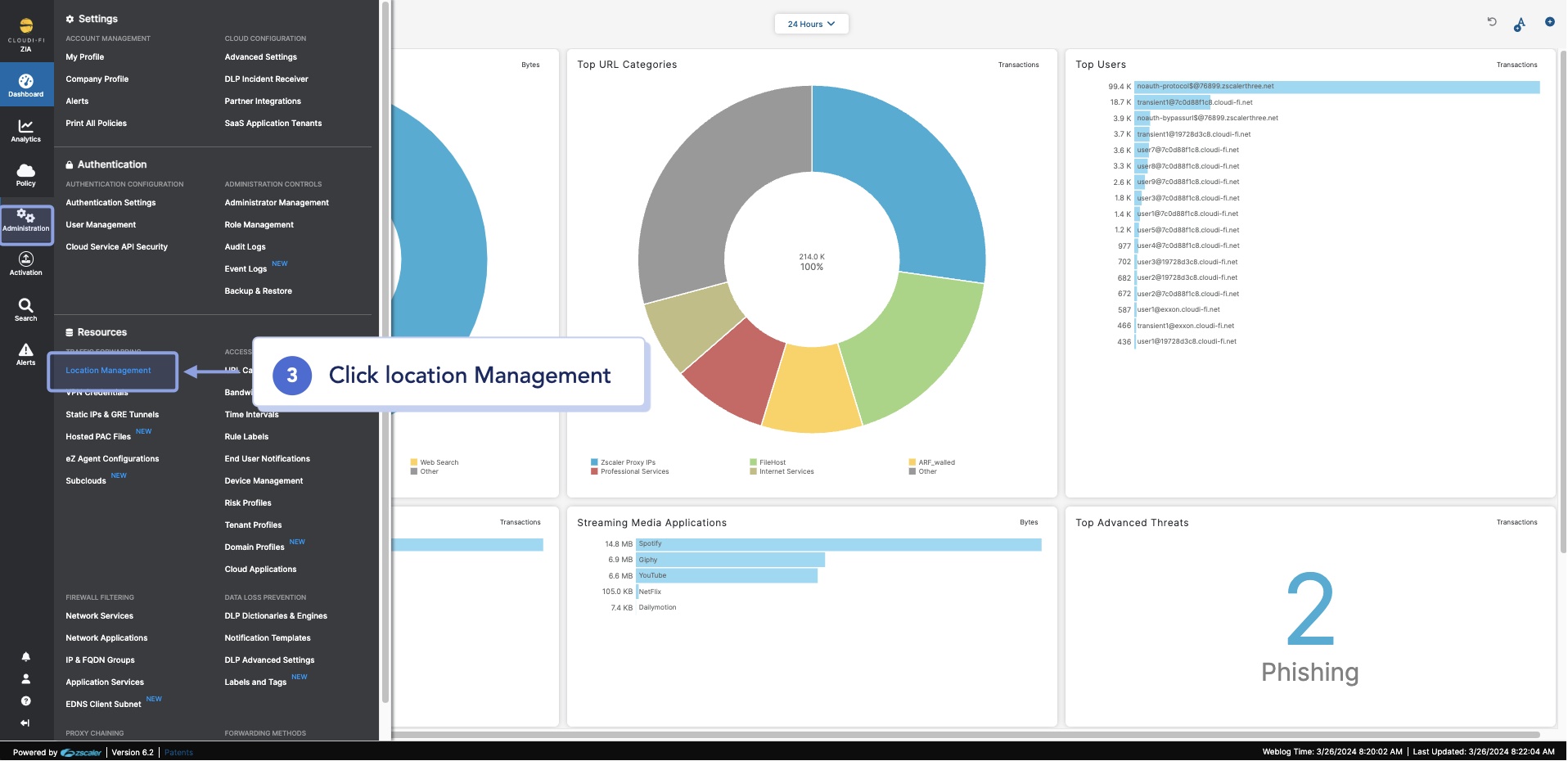
Task: Click the Spotify bar in Streaming Media
Action: click(x=839, y=544)
